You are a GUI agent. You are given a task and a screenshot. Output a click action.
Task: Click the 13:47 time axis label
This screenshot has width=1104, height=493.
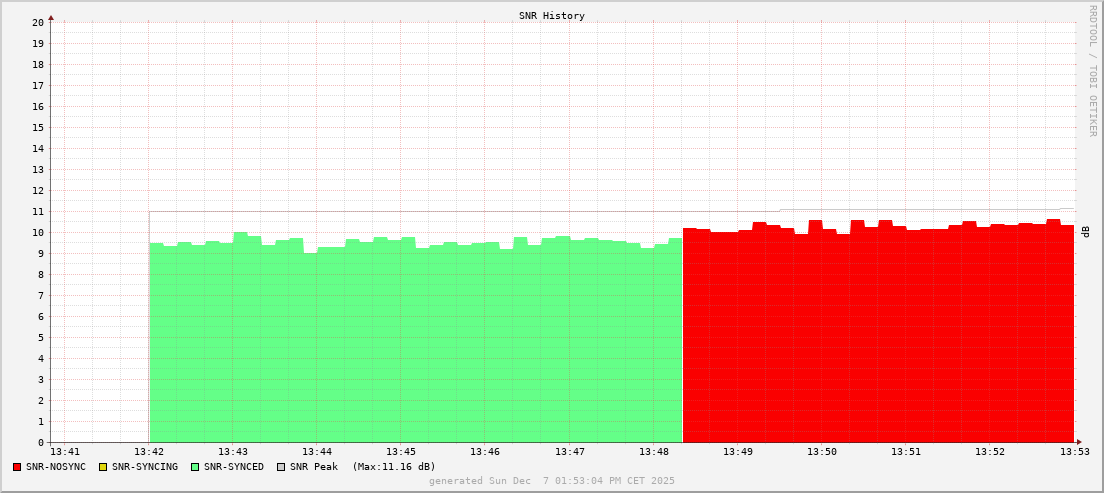(x=569, y=453)
